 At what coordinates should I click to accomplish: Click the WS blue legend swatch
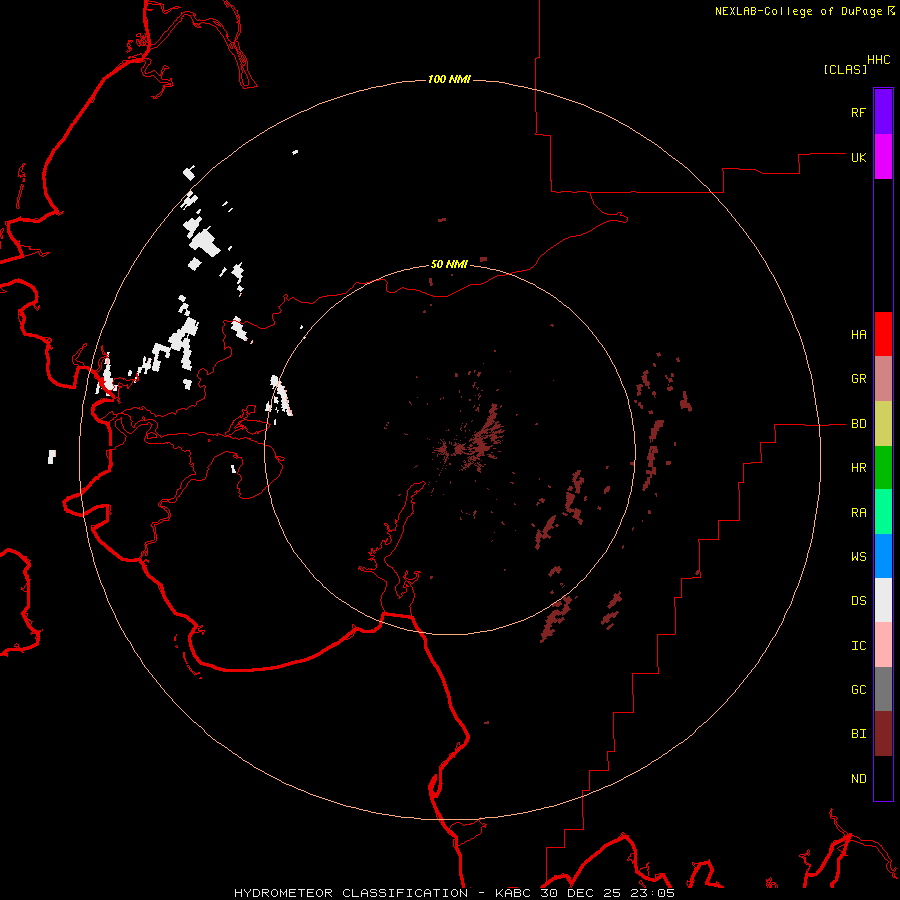[883, 556]
